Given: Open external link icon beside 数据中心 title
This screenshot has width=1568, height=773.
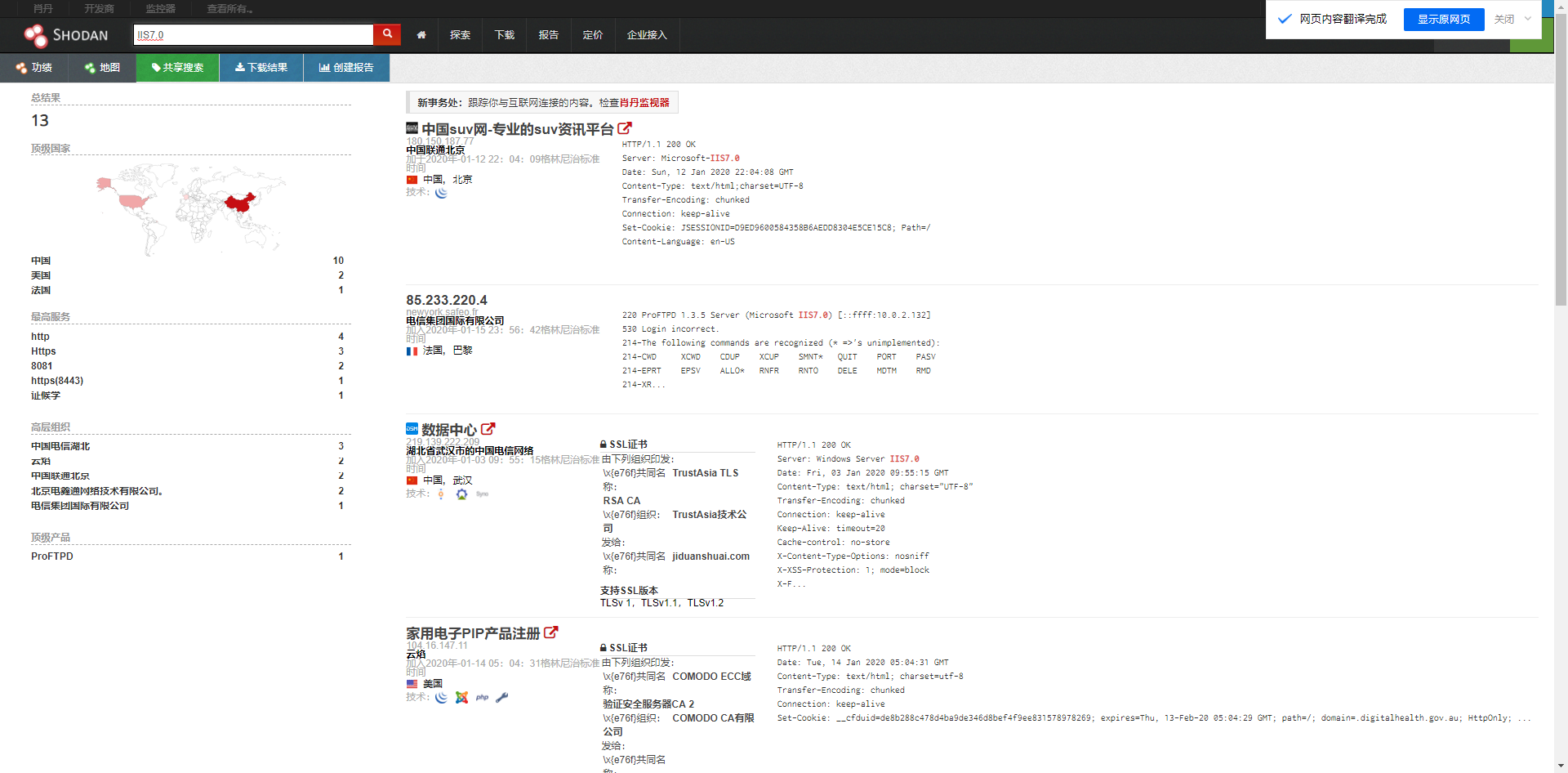Looking at the screenshot, I should (488, 429).
